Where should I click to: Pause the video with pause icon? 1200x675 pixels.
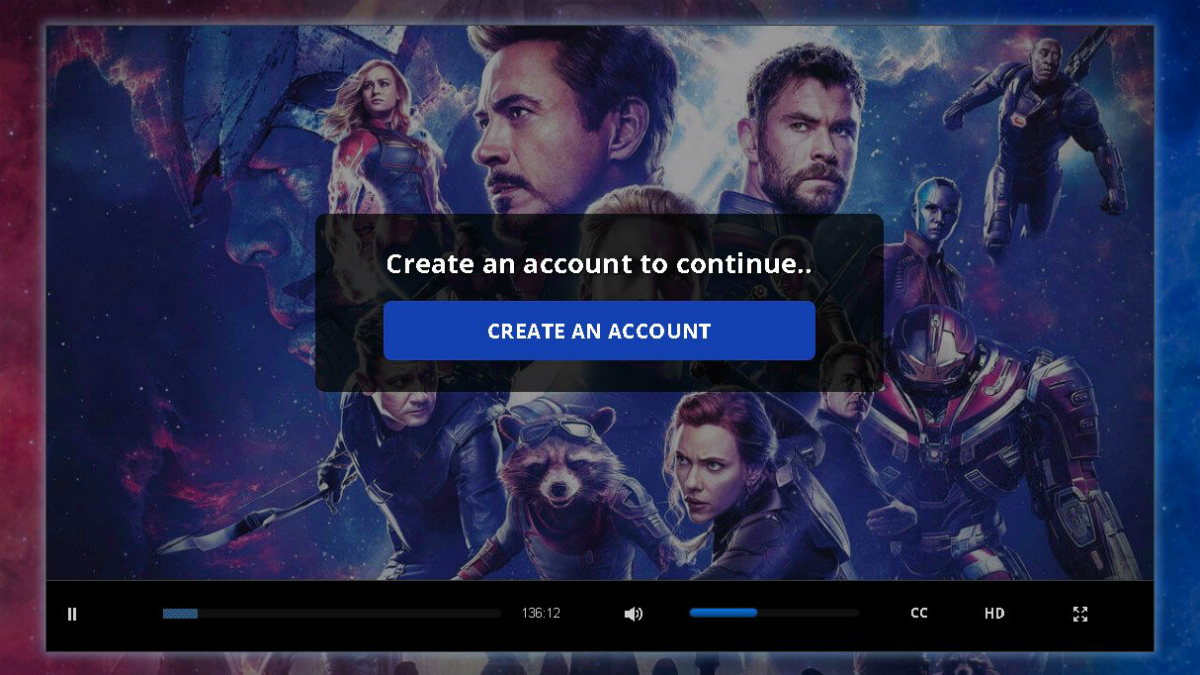tap(72, 614)
